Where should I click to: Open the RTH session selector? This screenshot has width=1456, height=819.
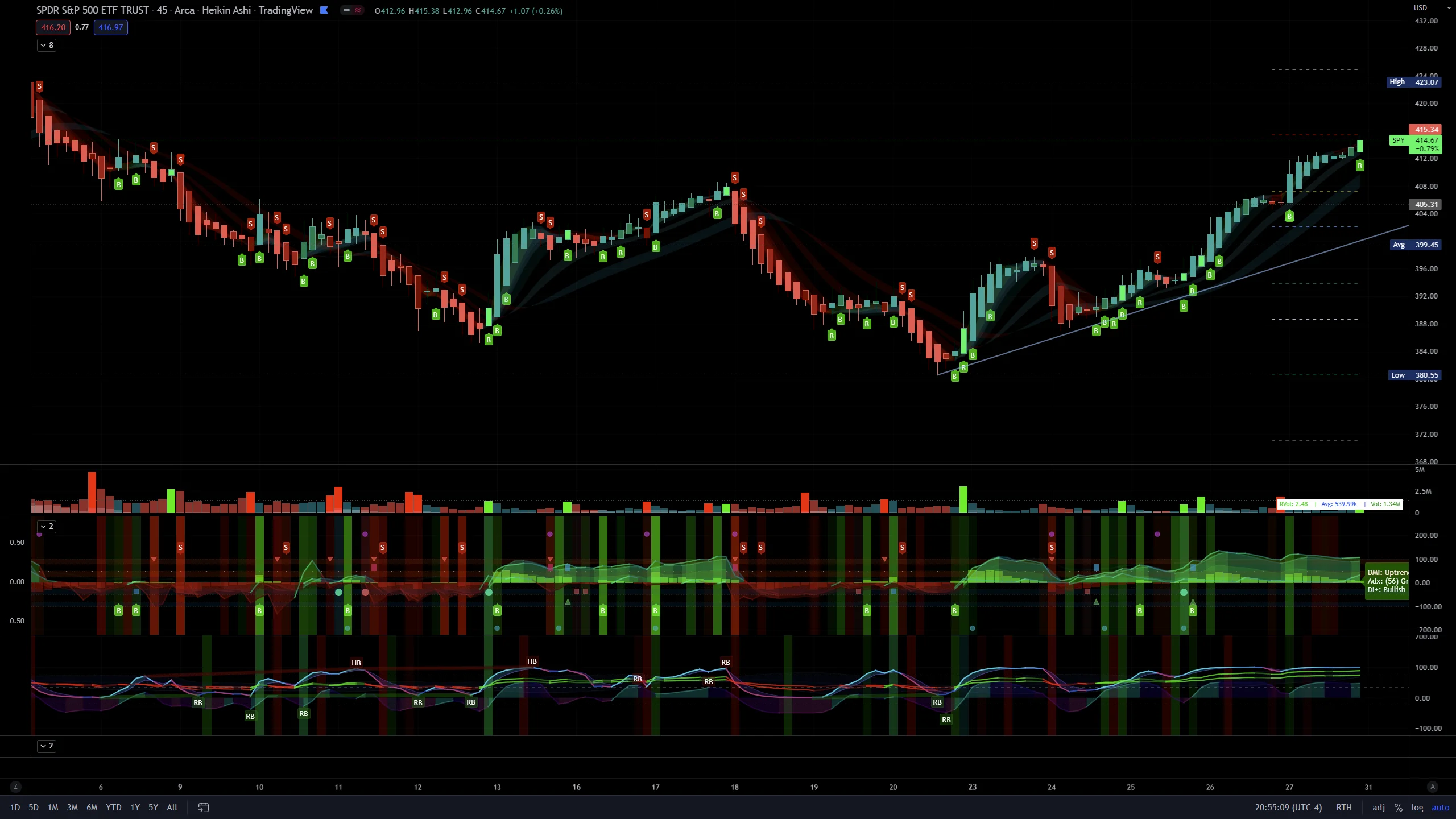1344,808
